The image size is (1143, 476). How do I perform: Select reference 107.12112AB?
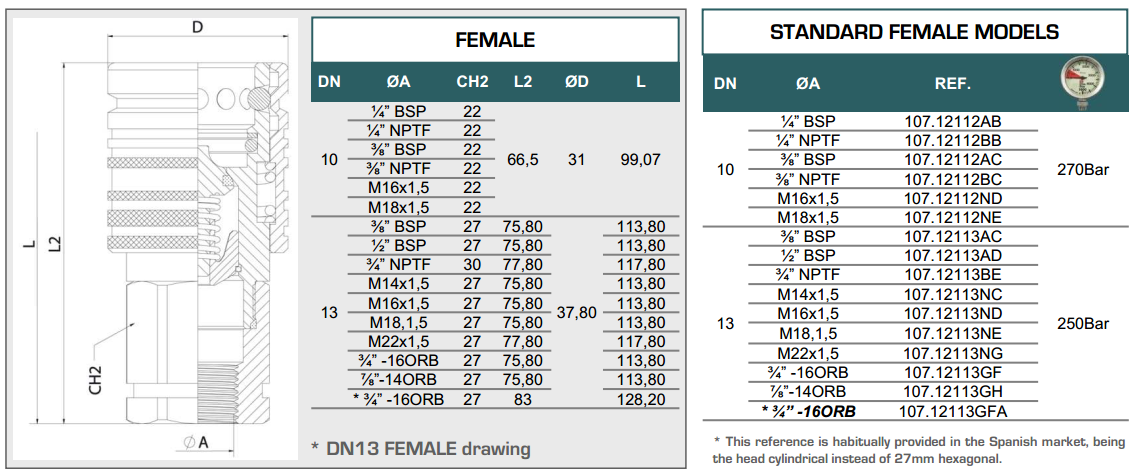click(952, 122)
